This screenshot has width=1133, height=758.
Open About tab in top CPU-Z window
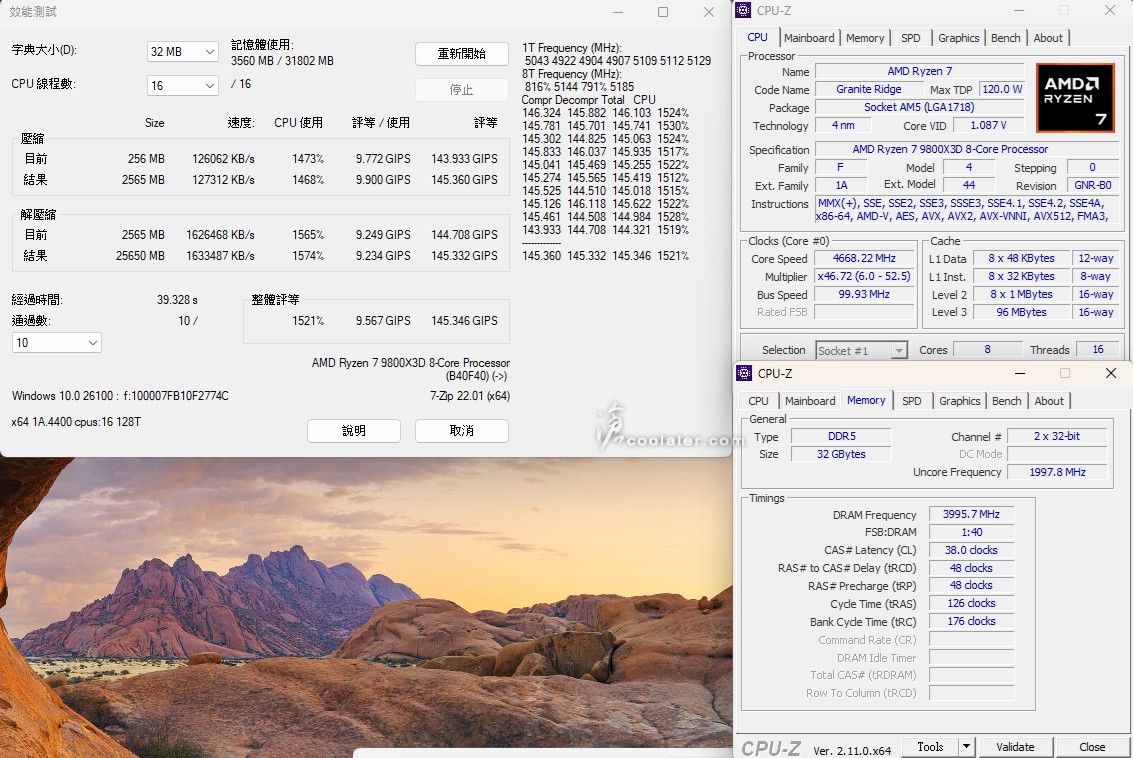click(x=1048, y=38)
